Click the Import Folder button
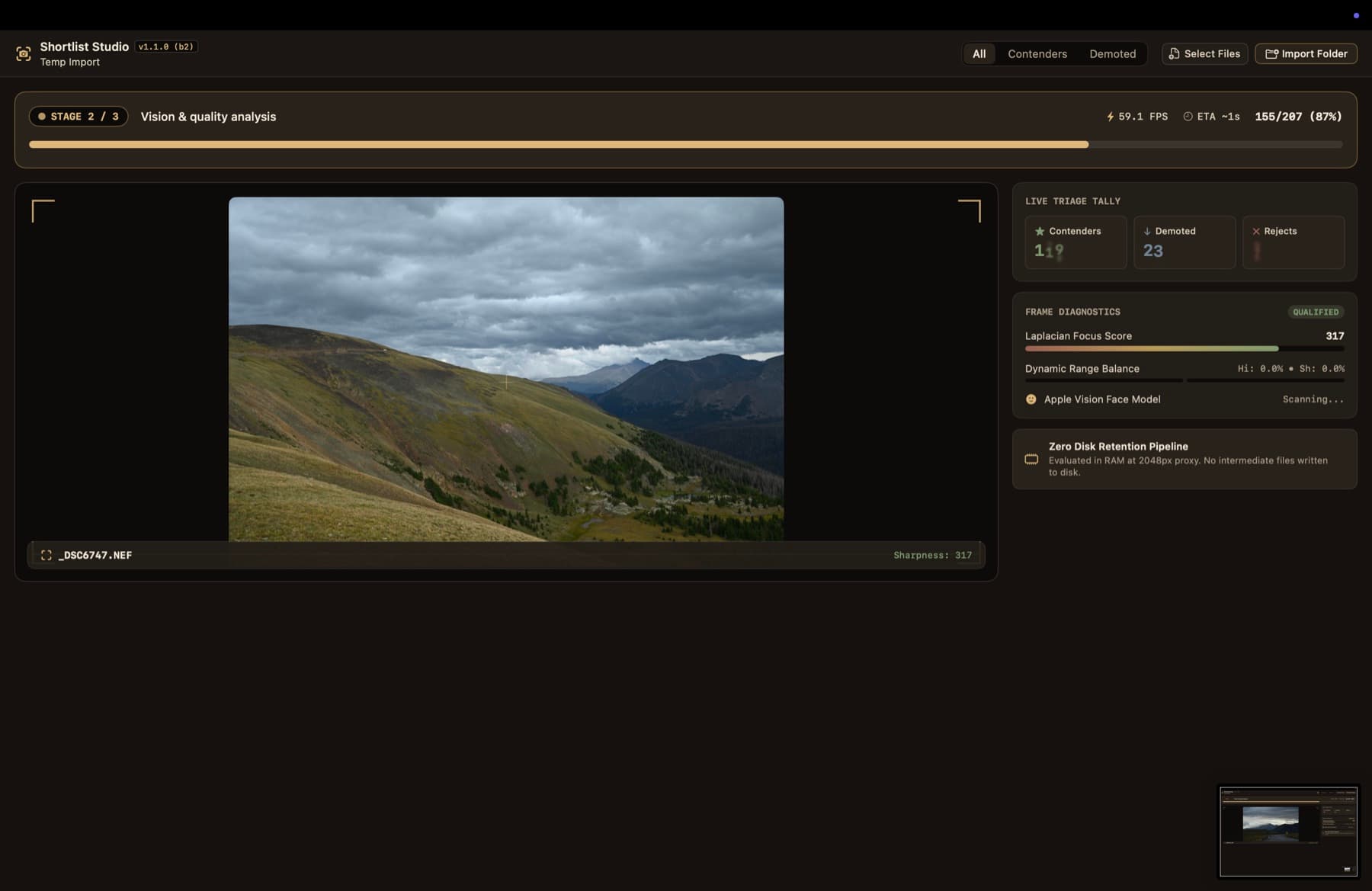Screen dimensions: 1372x891 coord(1306,54)
